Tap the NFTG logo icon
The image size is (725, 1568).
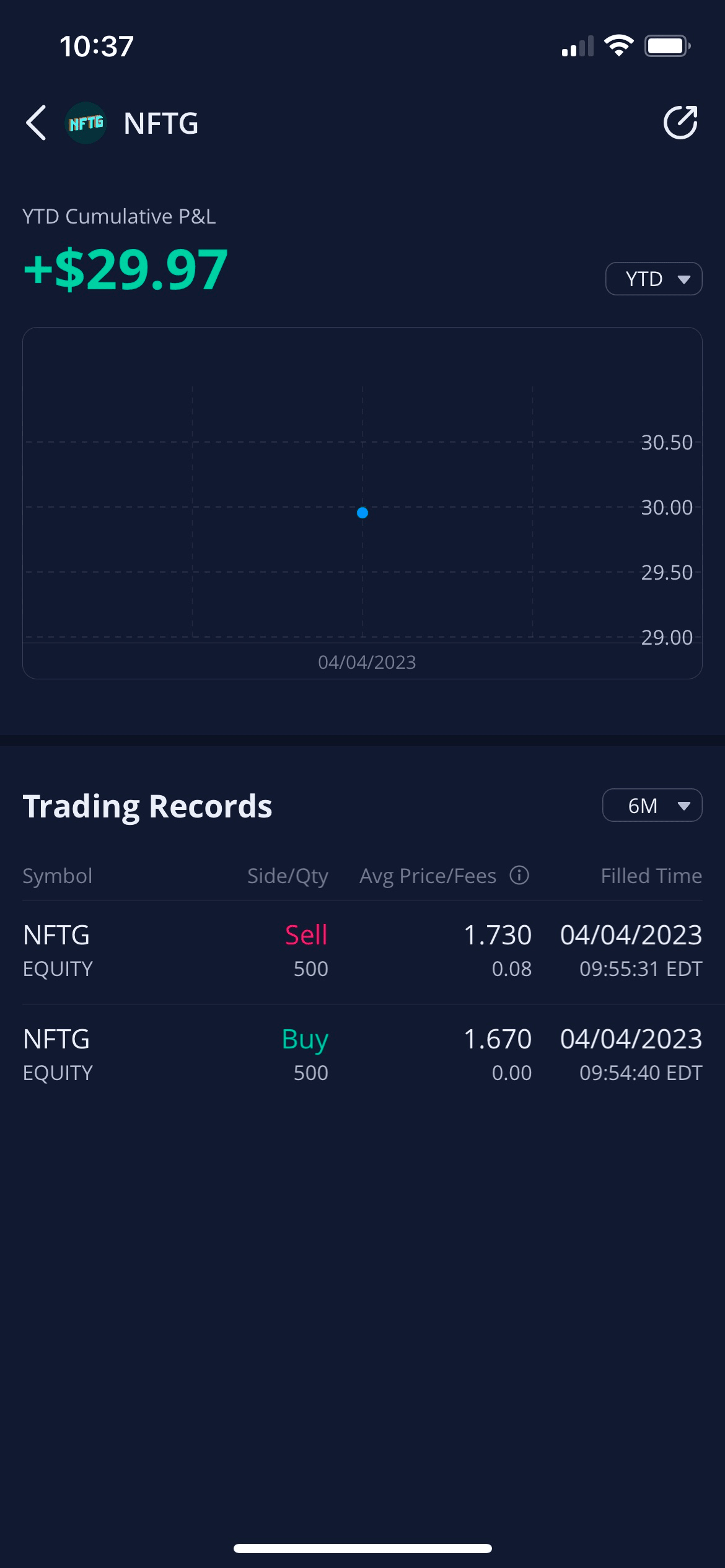[86, 123]
